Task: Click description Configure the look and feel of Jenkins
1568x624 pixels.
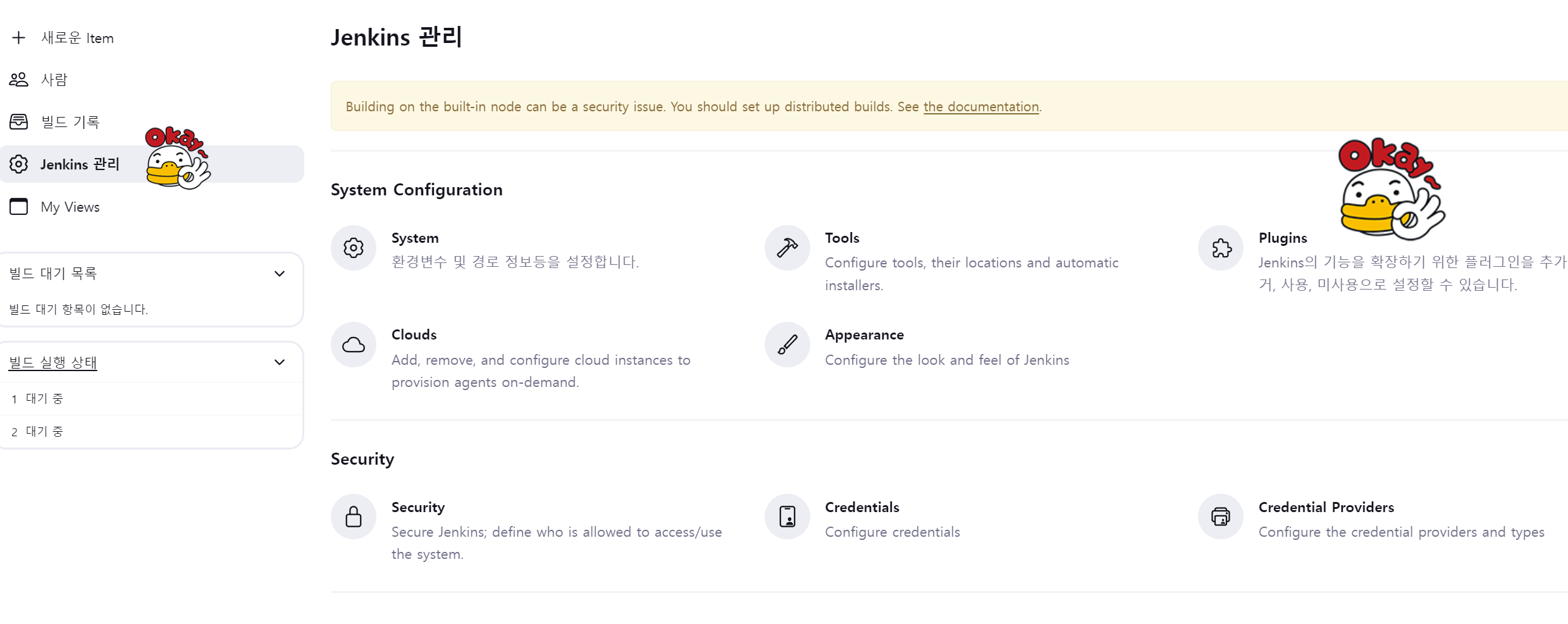Action: pyautogui.click(x=947, y=360)
